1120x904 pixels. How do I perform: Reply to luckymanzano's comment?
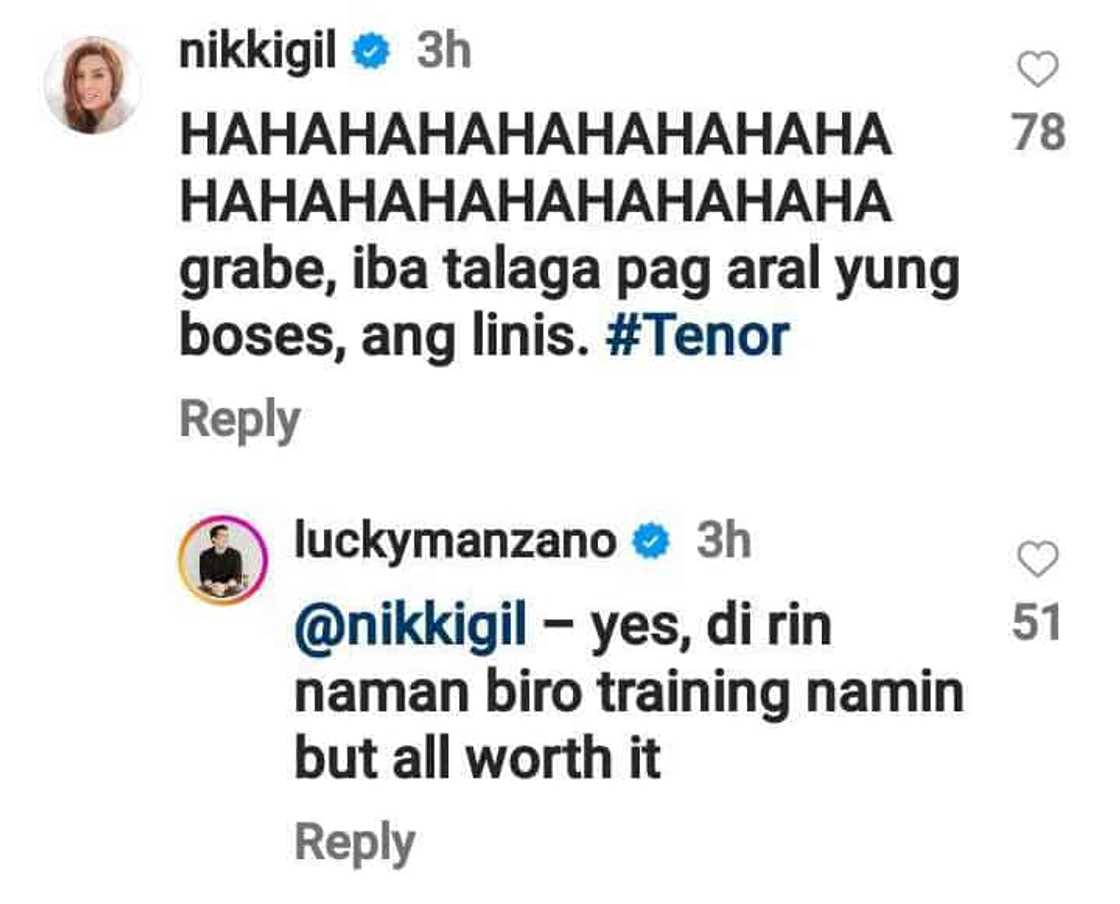coord(355,844)
